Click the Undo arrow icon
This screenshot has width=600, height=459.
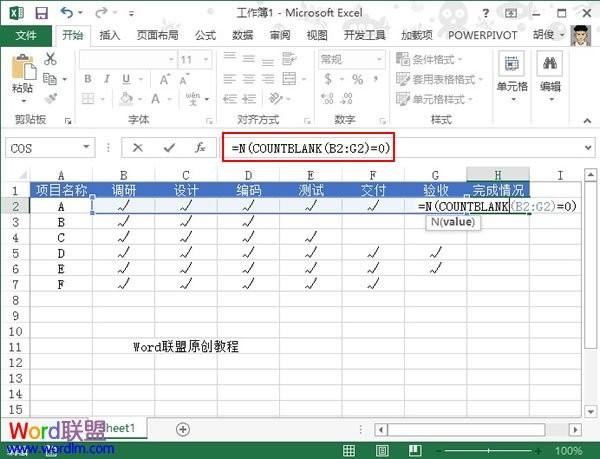(66, 13)
